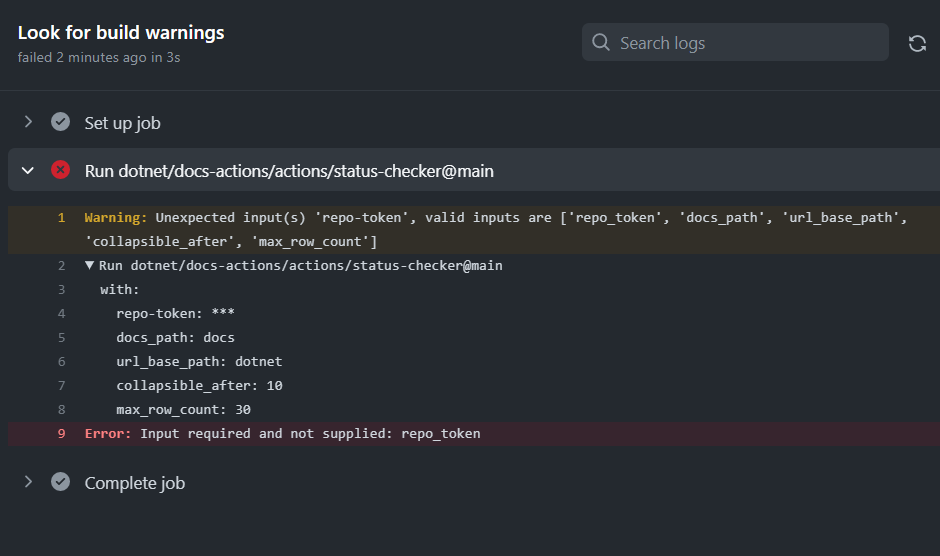Click the red failed status icon
940x556 pixels.
click(61, 170)
